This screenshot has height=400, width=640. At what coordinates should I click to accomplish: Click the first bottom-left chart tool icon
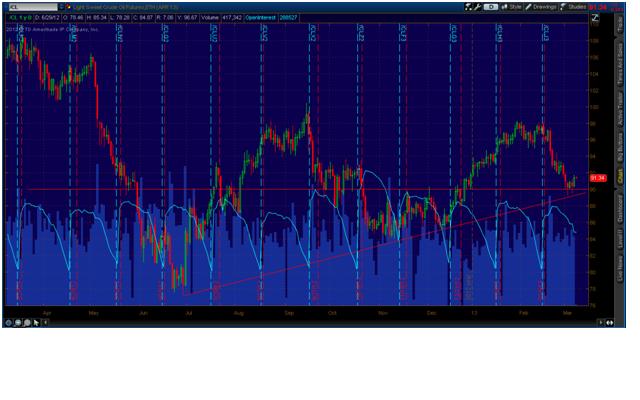9,322
